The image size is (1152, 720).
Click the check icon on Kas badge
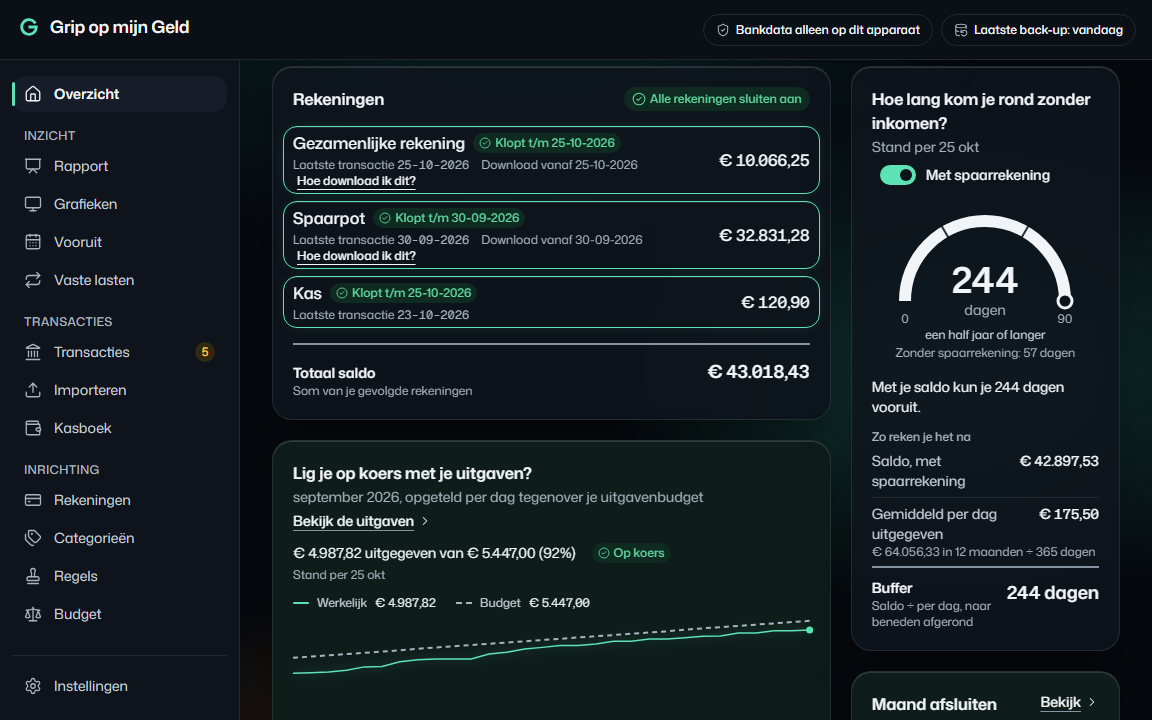tap(342, 293)
